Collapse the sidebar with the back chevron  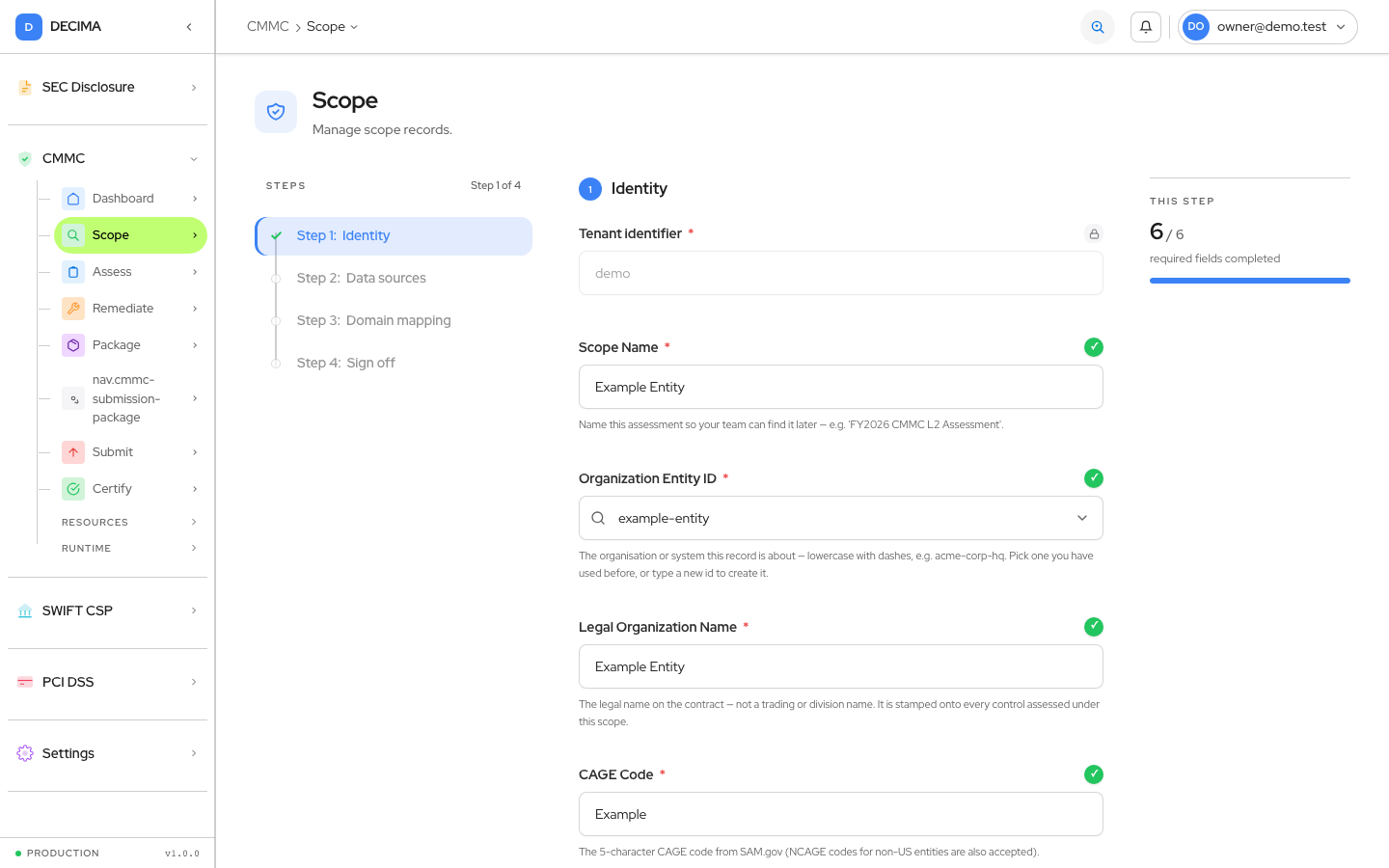189,27
